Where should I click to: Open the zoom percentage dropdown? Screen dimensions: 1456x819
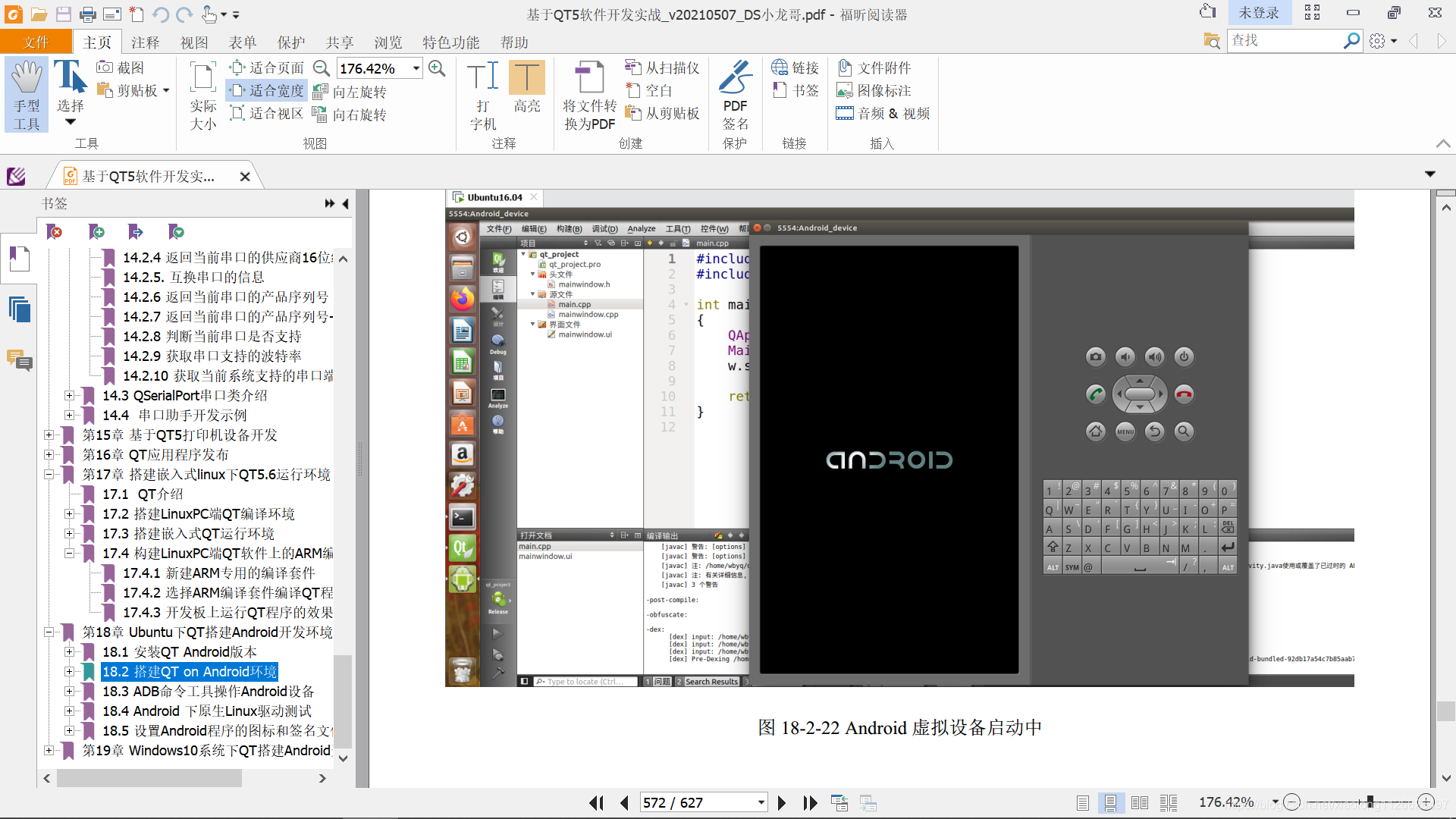416,68
